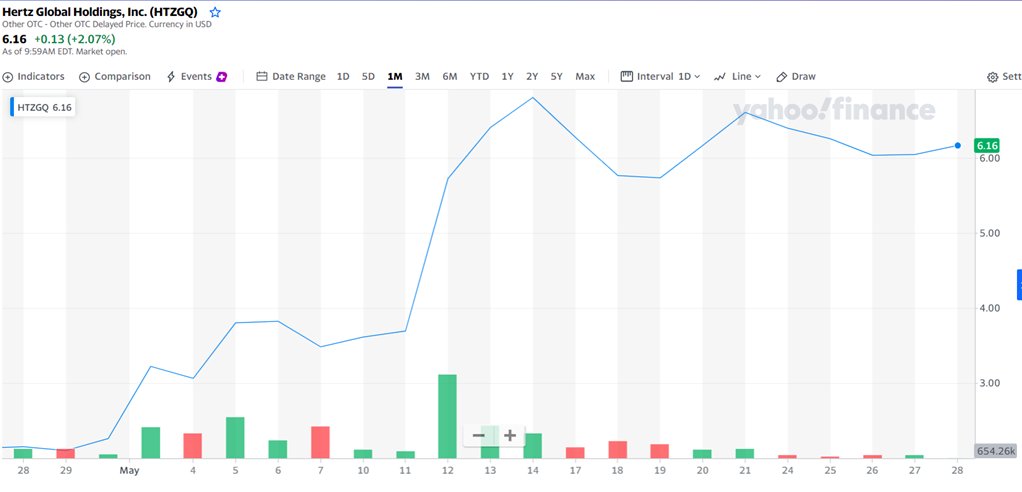Activate the Draw tool
The width and height of the screenshot is (1022, 492).
pos(796,76)
